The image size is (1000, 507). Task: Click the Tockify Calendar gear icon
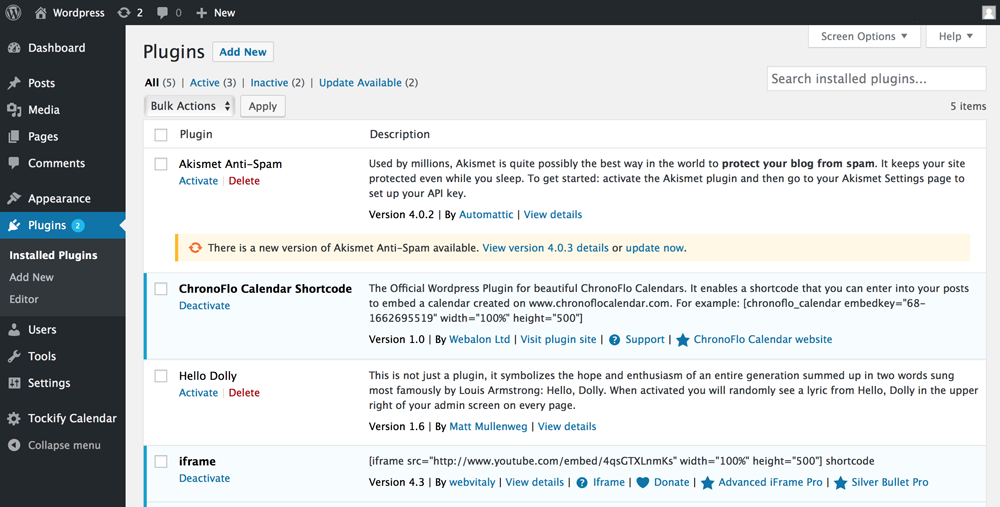pyautogui.click(x=14, y=418)
